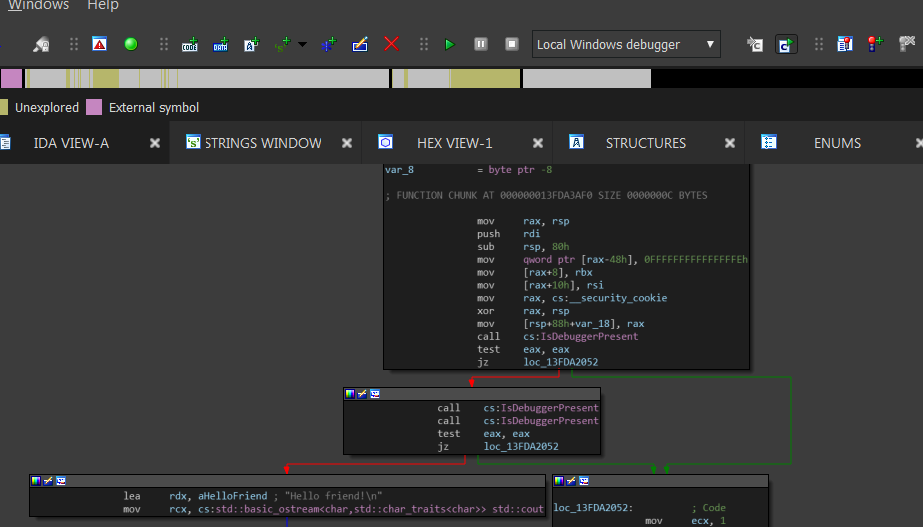Click the breakpoint list toolbar icon

(845, 44)
